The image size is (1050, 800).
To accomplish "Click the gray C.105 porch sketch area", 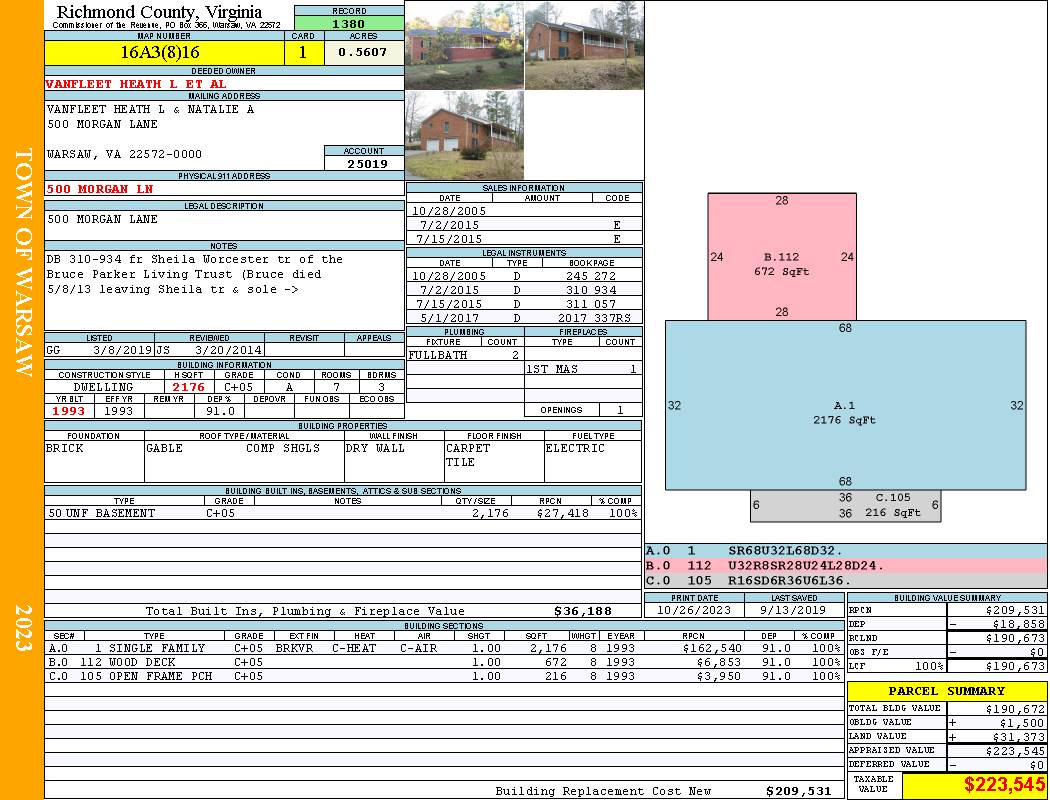I will click(845, 506).
